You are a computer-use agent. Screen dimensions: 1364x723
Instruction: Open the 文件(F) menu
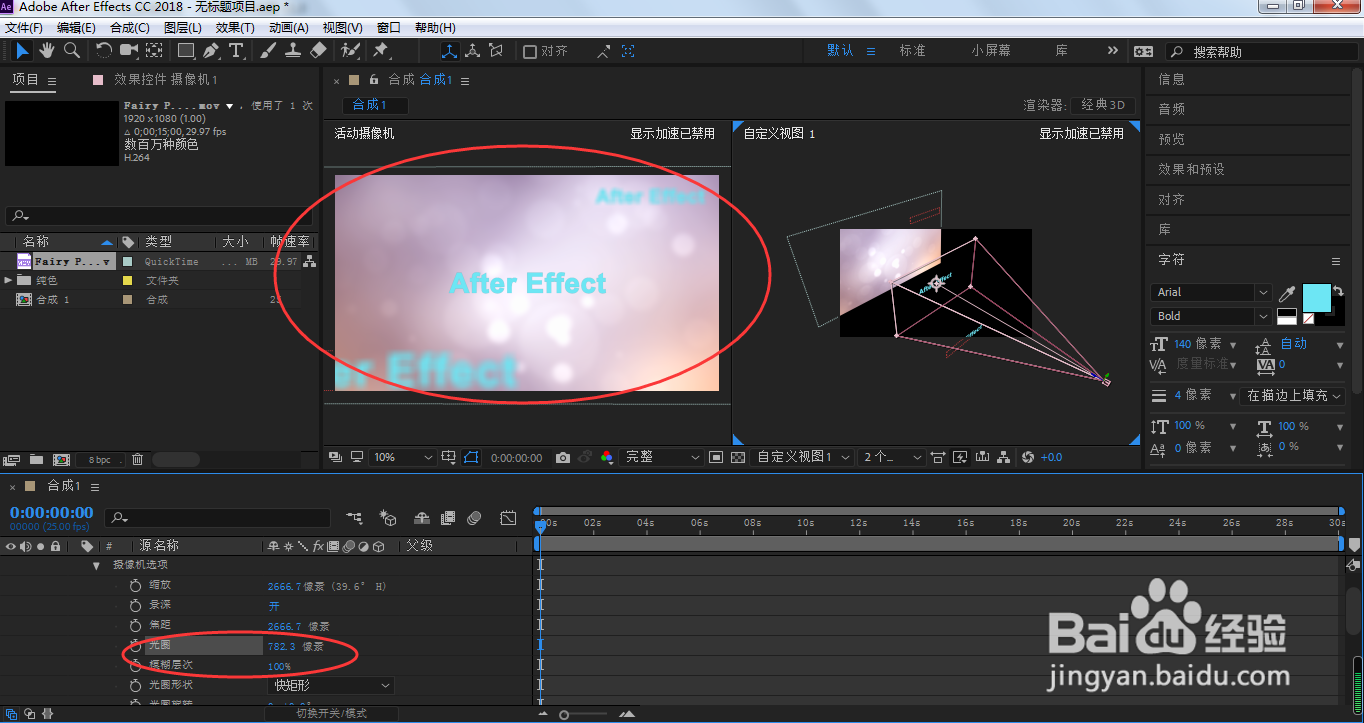24,28
